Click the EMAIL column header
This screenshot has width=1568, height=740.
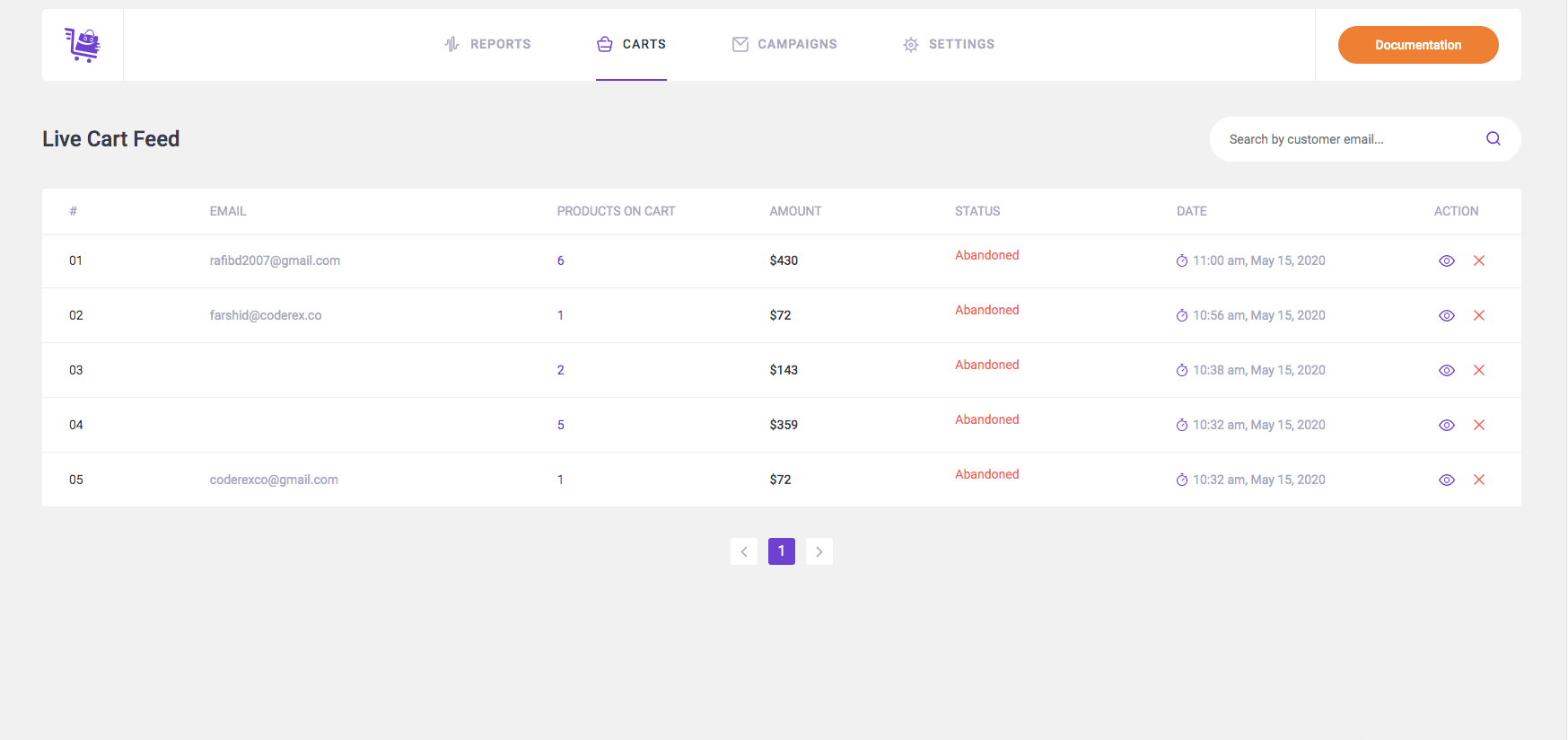click(228, 211)
